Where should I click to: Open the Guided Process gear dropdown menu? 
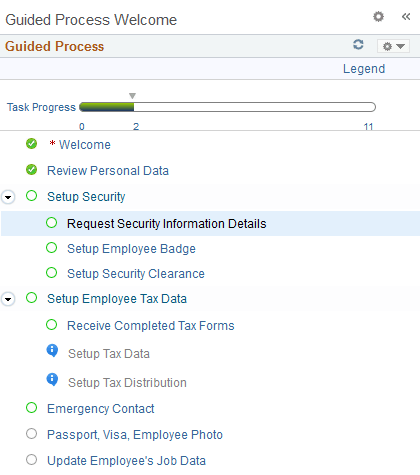click(393, 46)
